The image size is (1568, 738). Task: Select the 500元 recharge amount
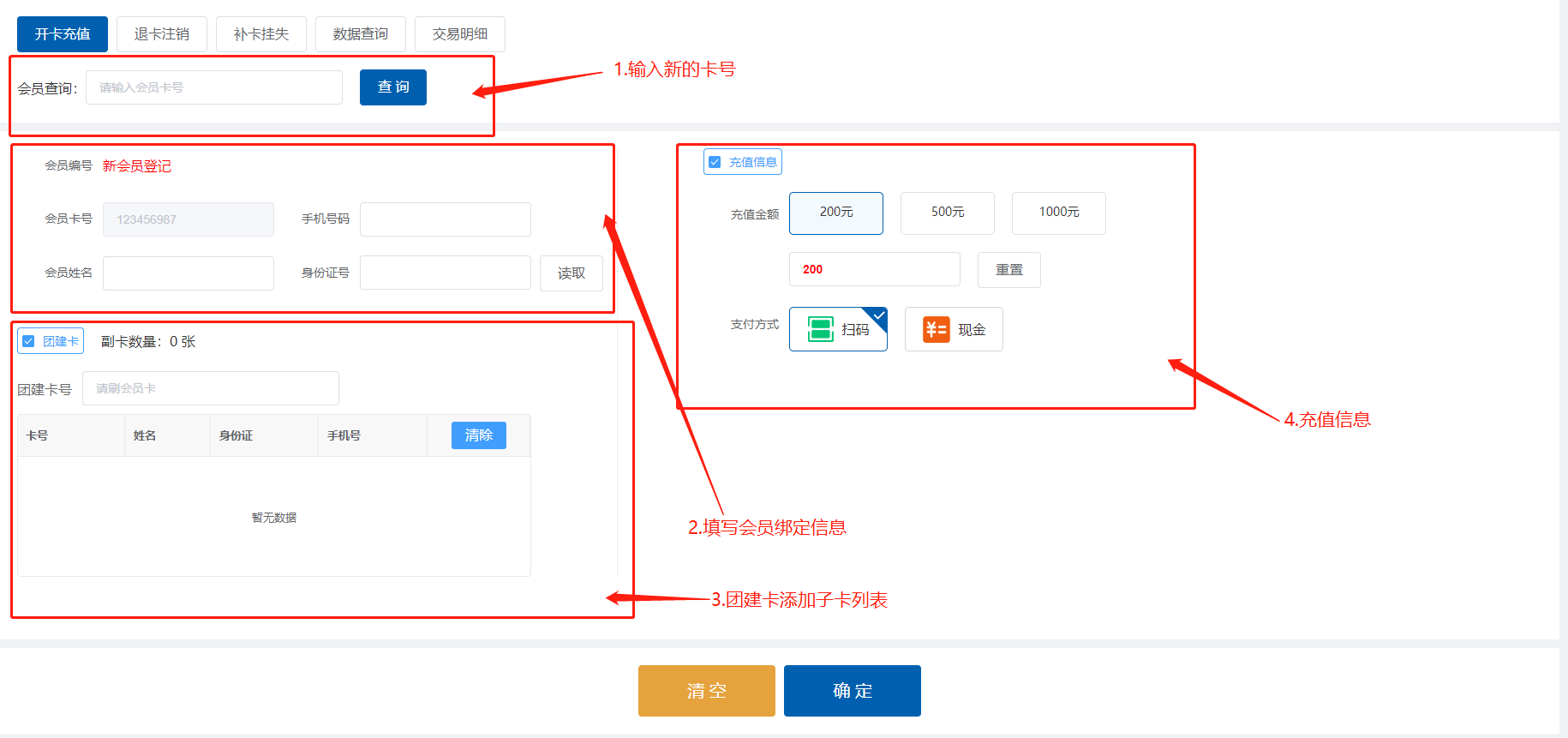point(948,213)
